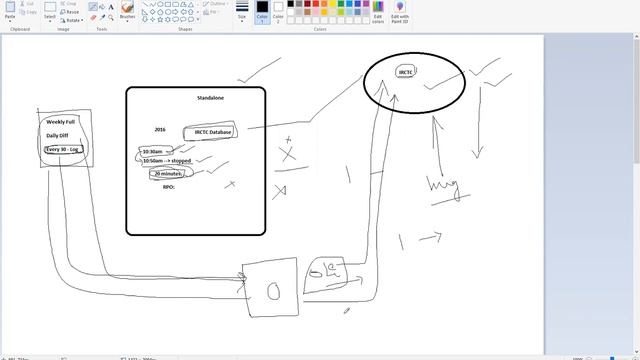640x360 pixels.
Task: Expand the full Shapes gallery
Action: point(198,19)
